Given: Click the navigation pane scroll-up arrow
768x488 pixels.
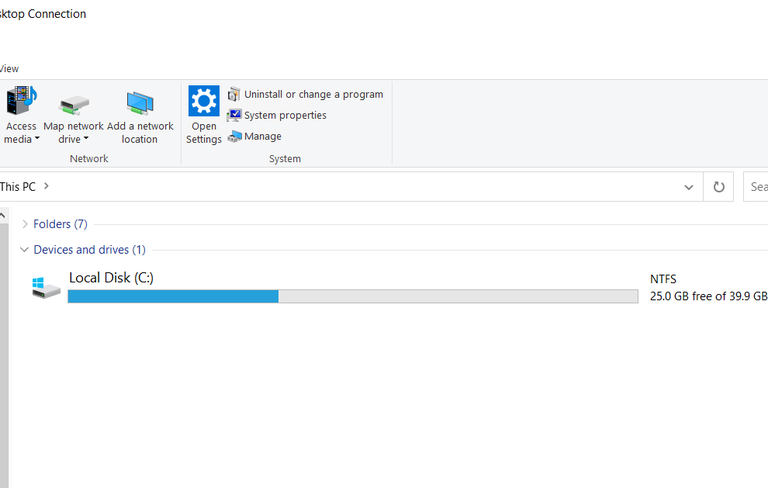Looking at the screenshot, I should (x=3, y=216).
